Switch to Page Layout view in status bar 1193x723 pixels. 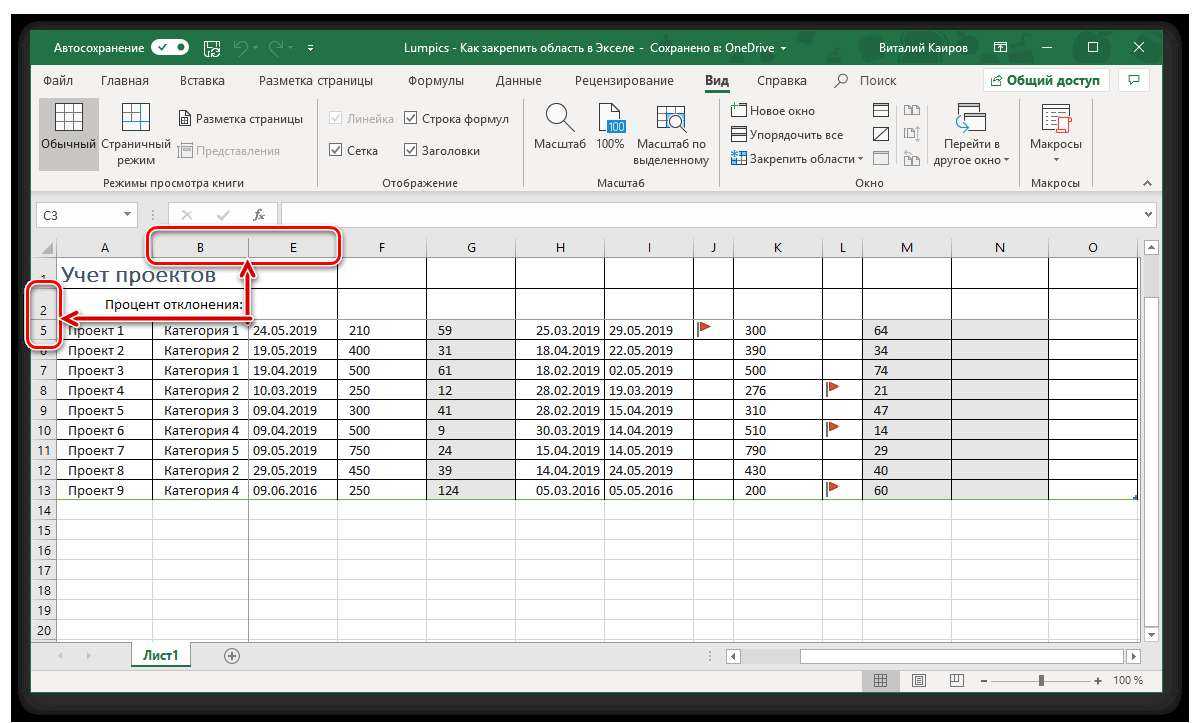coord(918,680)
